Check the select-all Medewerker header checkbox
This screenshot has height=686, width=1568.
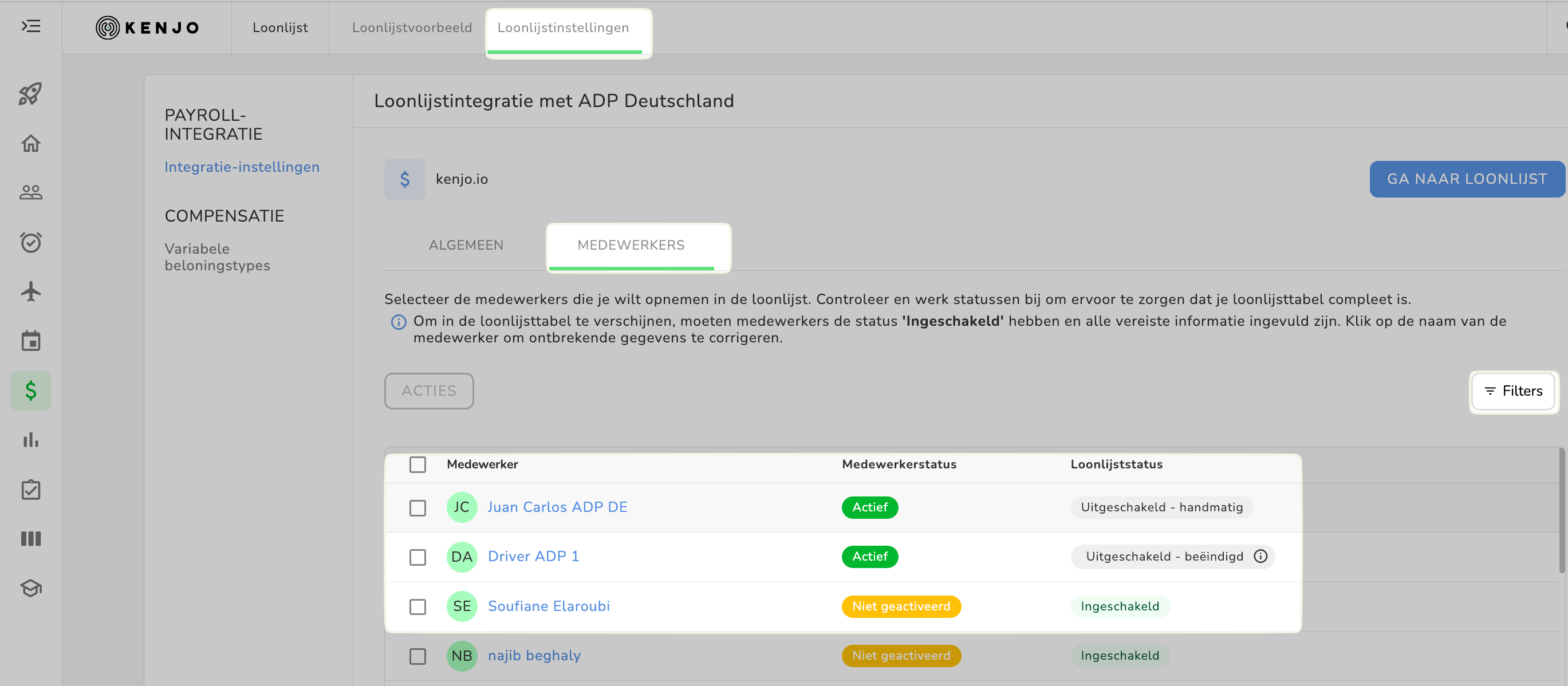tap(417, 464)
